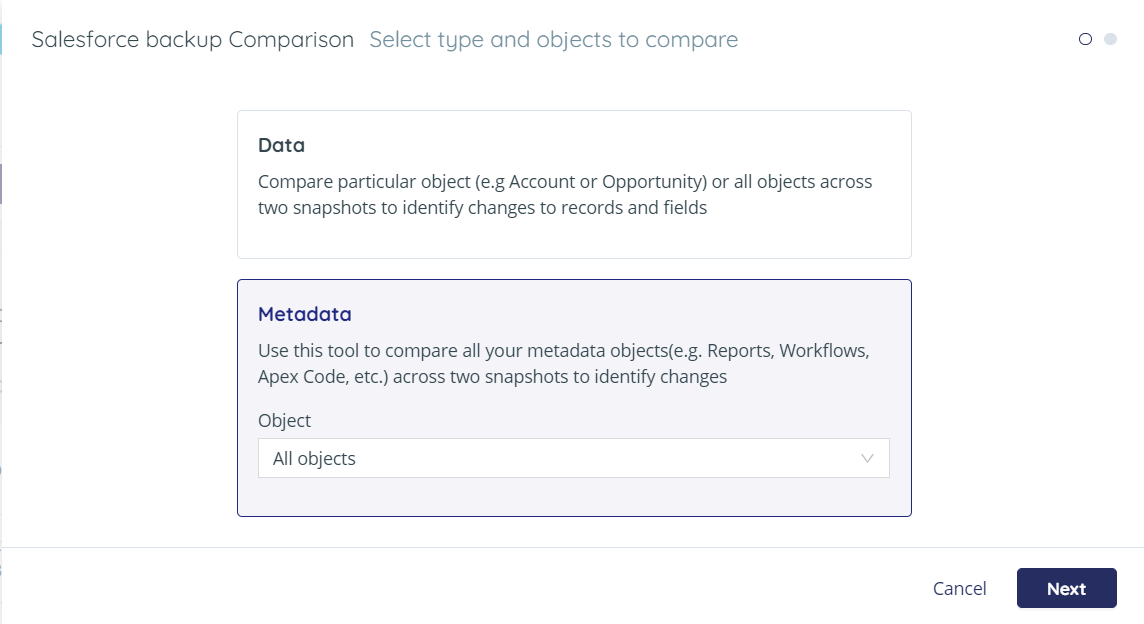Click the "Salesforce backup Comparison" title

click(193, 39)
